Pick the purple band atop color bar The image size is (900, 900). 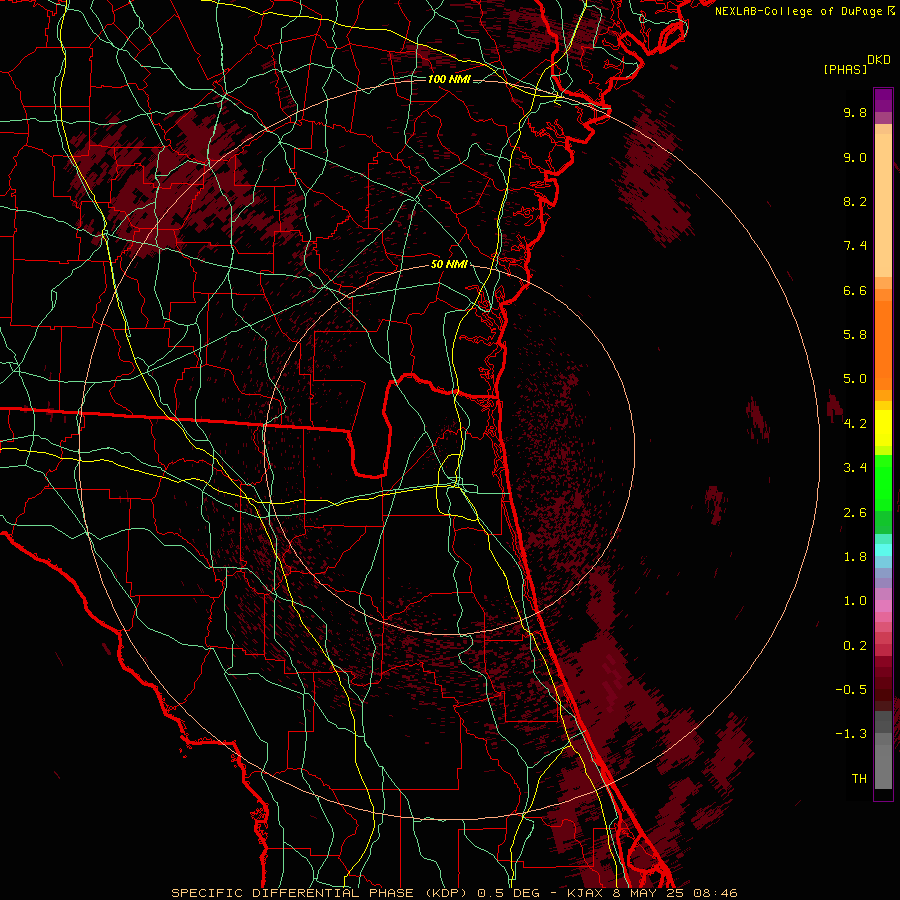point(883,100)
